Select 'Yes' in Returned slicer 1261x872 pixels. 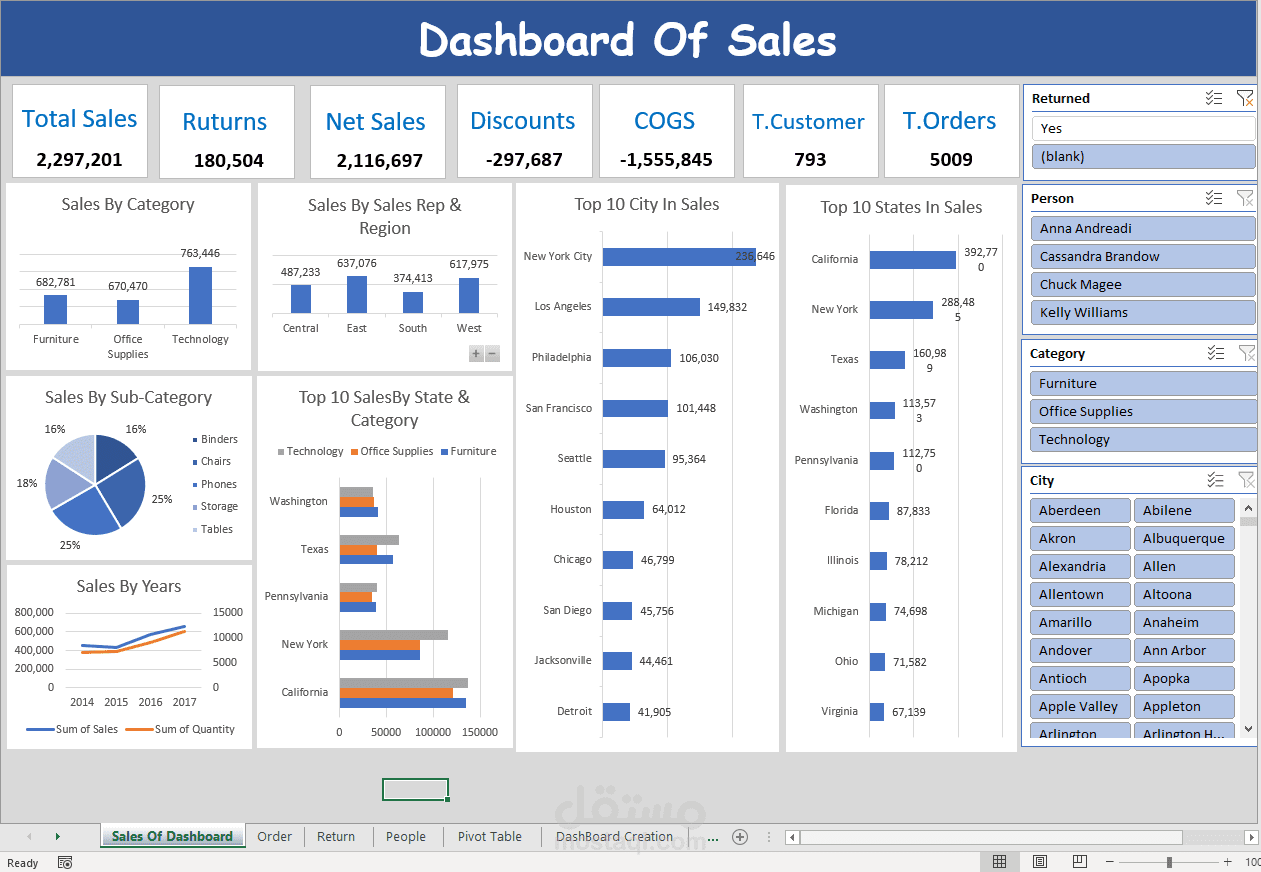pyautogui.click(x=1143, y=128)
